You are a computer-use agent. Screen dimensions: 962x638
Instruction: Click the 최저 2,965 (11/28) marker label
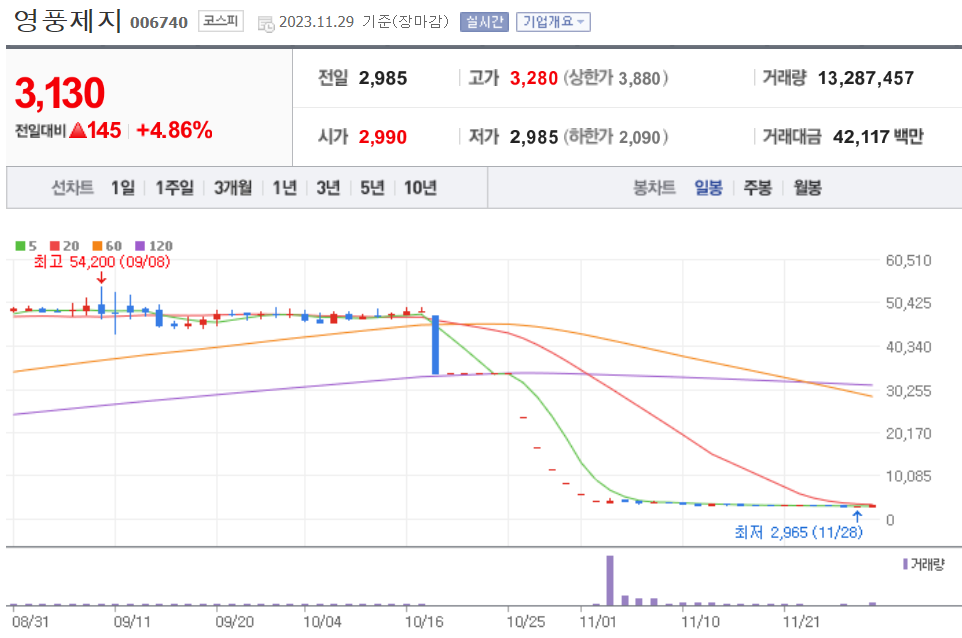coord(798,532)
